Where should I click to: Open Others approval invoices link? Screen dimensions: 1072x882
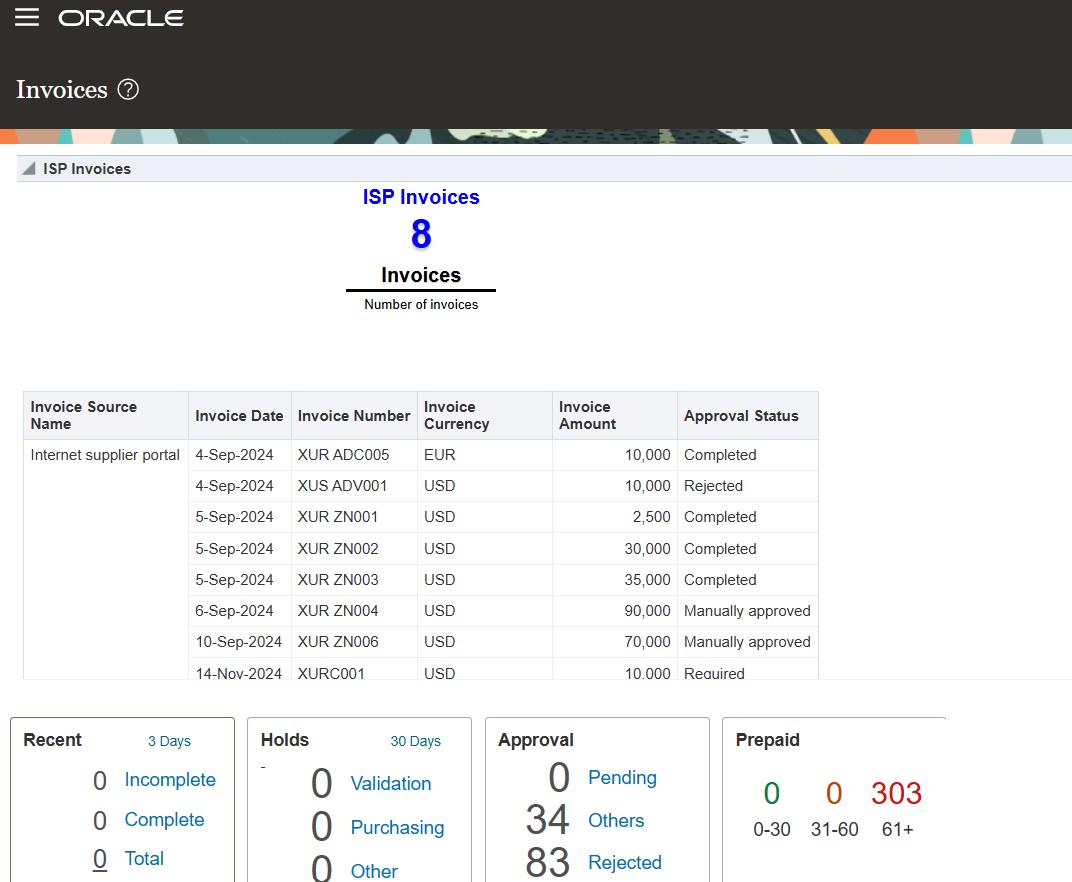[x=616, y=821]
